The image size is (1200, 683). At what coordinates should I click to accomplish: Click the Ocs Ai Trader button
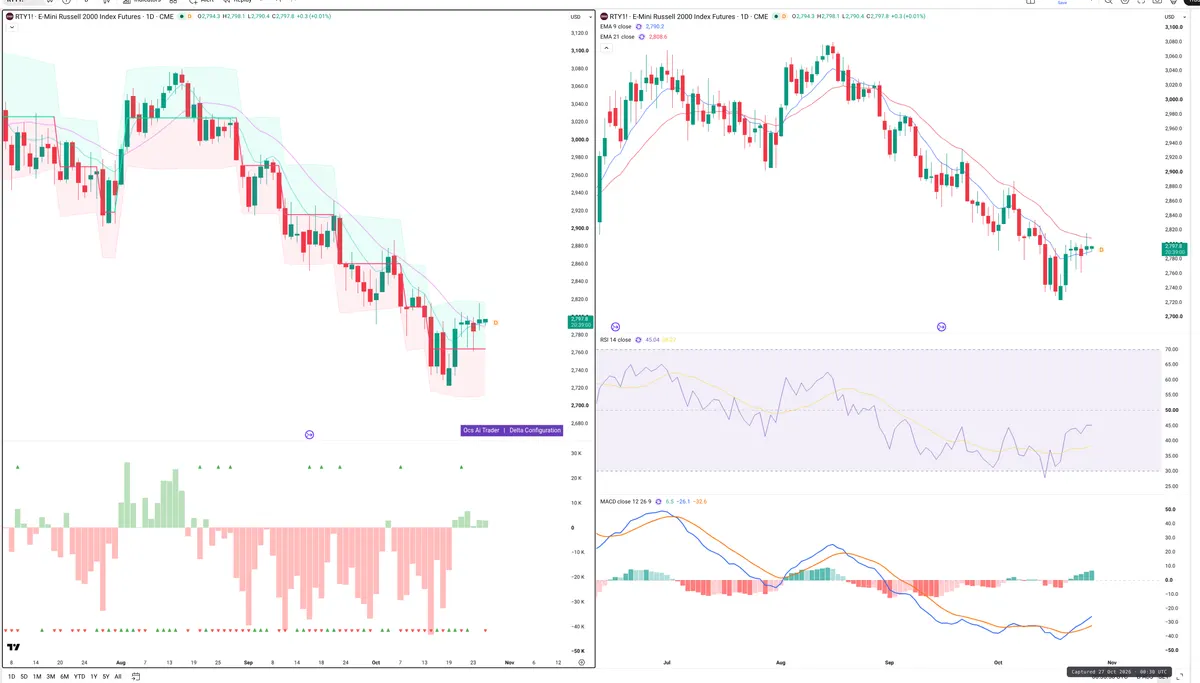tap(481, 430)
